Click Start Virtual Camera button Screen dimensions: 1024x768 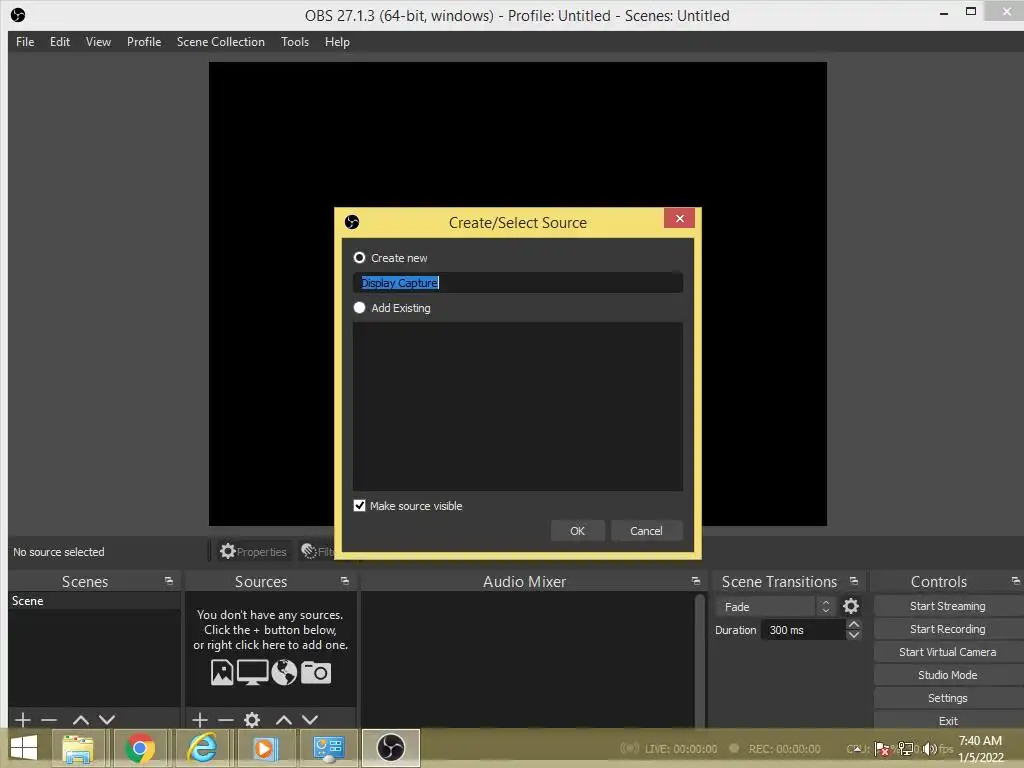tap(948, 652)
